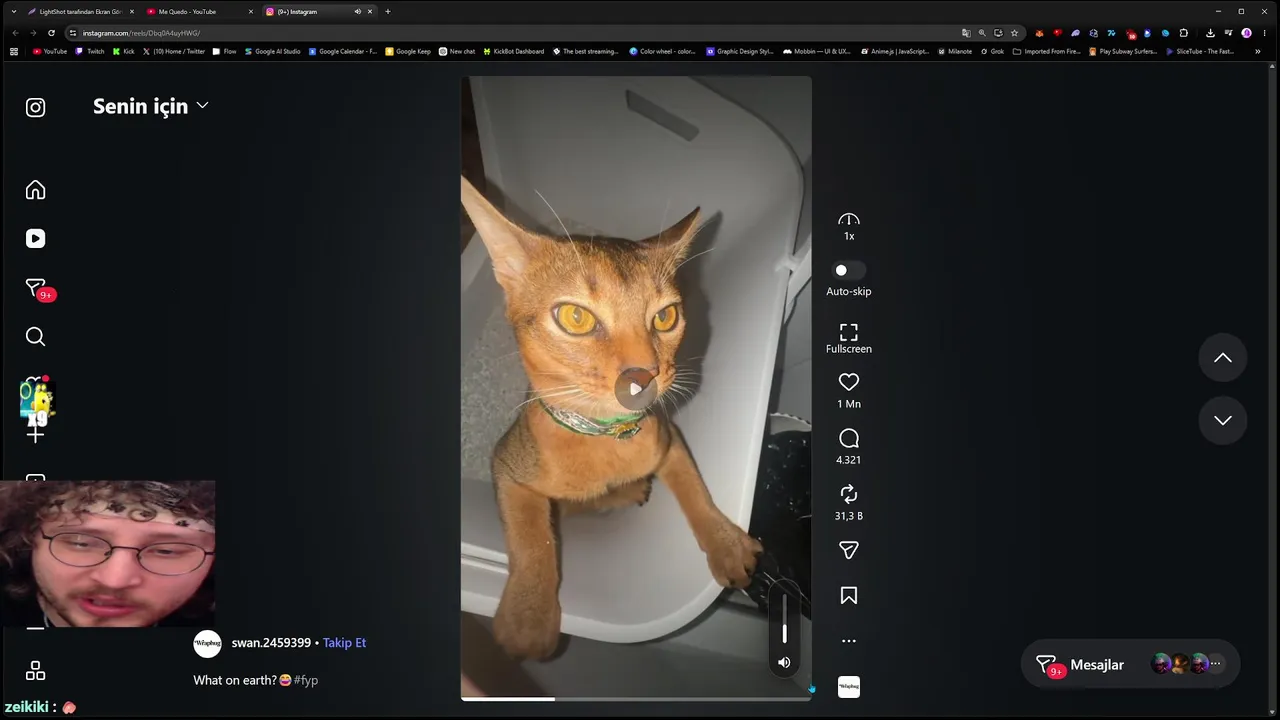Open Google AI Studio bookmark

pos(272,51)
